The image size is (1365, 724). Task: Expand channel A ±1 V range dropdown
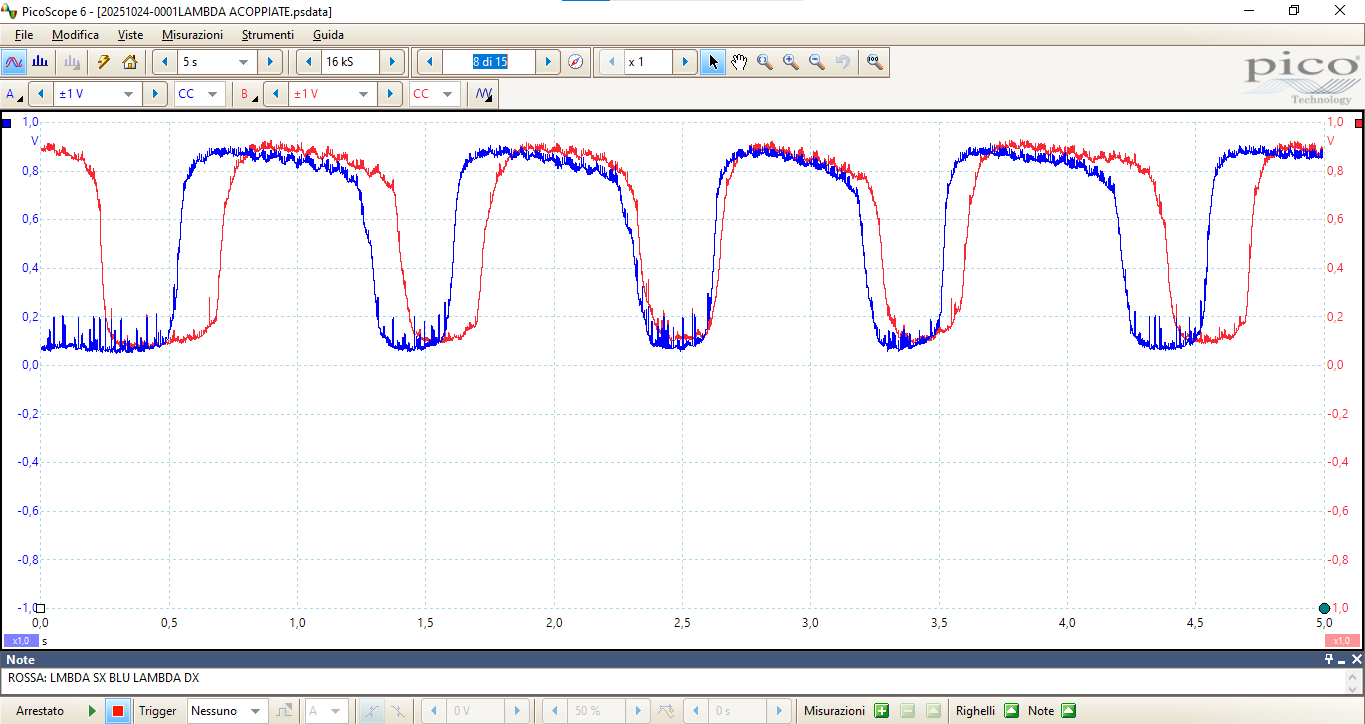[x=128, y=94]
